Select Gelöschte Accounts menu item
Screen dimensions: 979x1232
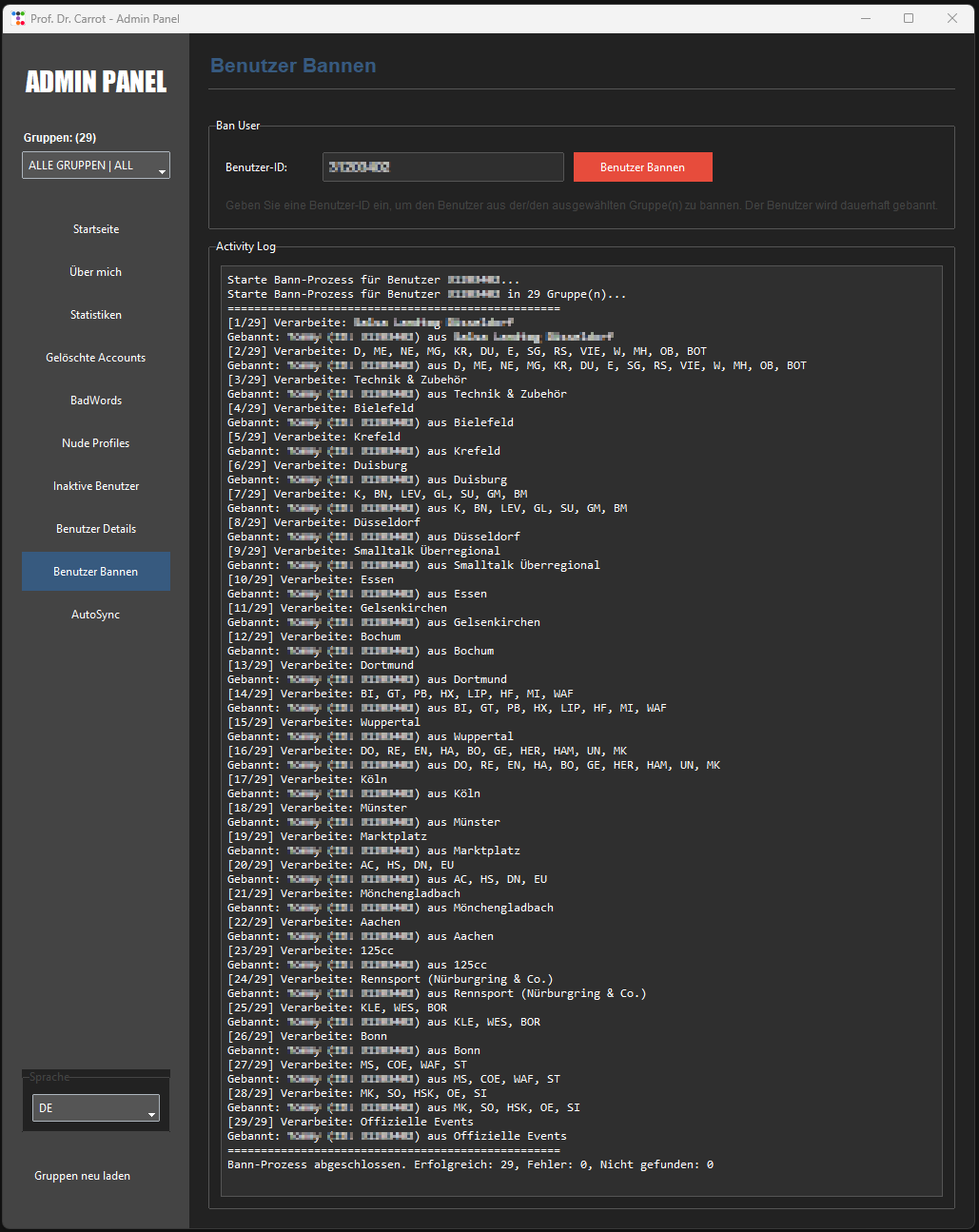pyautogui.click(x=96, y=358)
